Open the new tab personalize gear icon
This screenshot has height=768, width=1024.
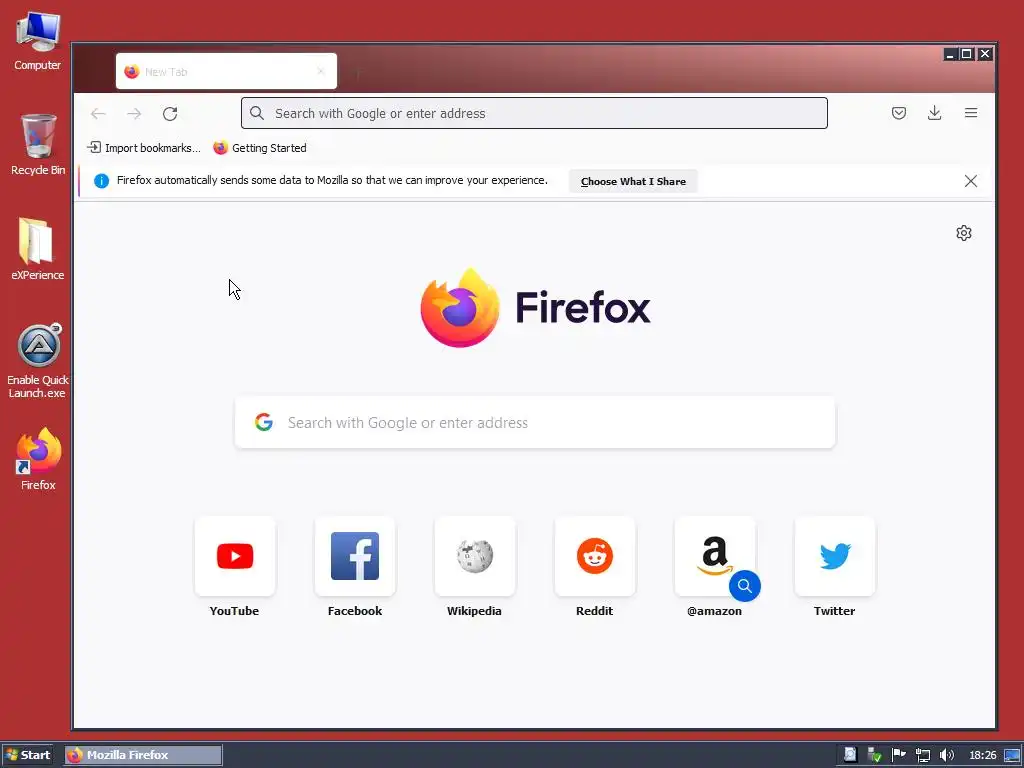click(963, 233)
